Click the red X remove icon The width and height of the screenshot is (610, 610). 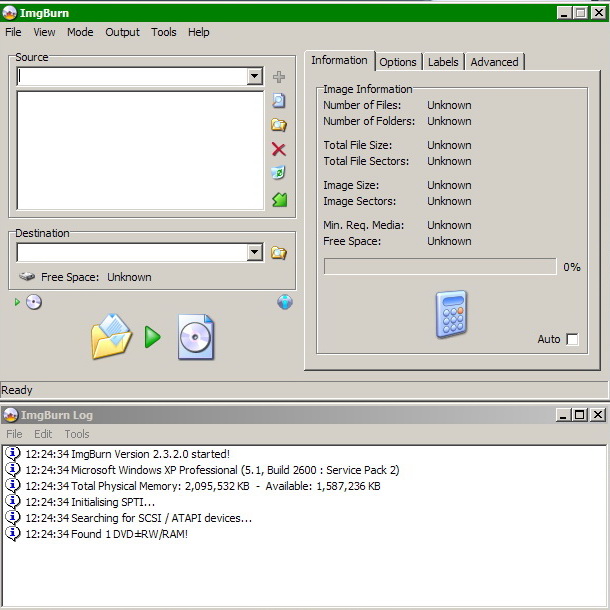279,149
